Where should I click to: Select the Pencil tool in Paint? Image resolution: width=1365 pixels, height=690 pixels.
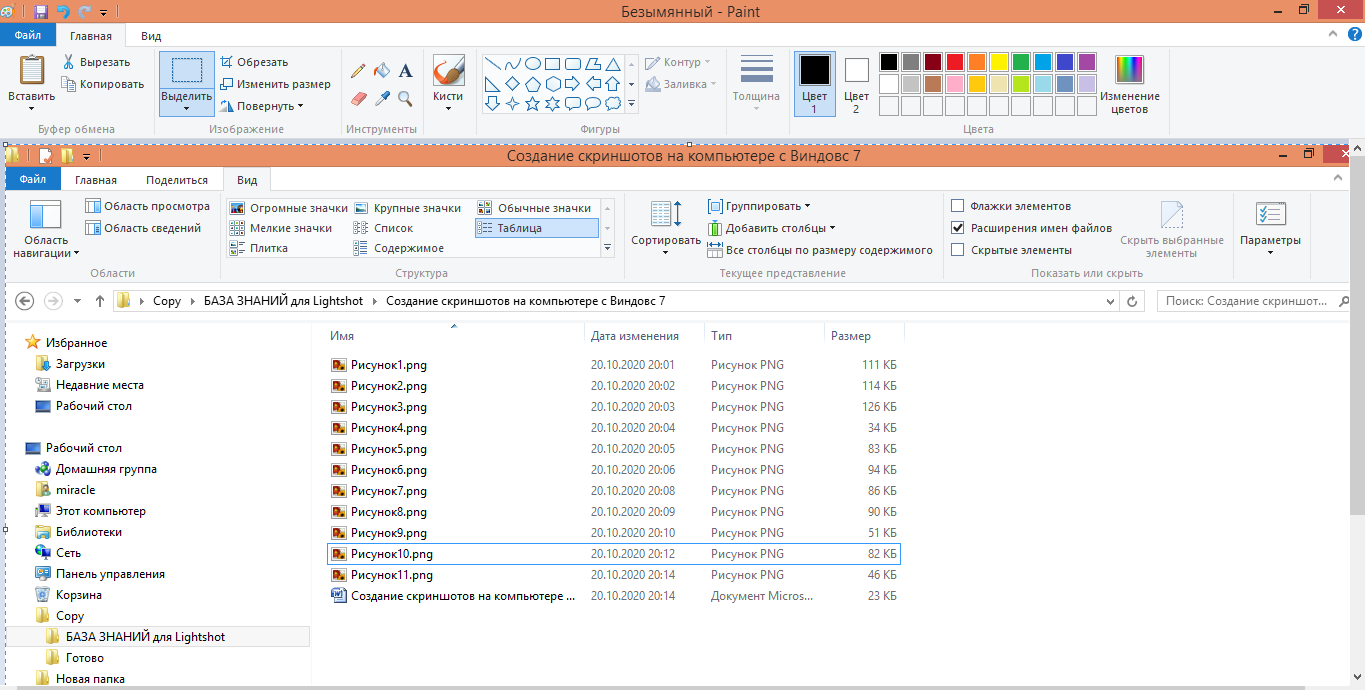click(x=358, y=71)
